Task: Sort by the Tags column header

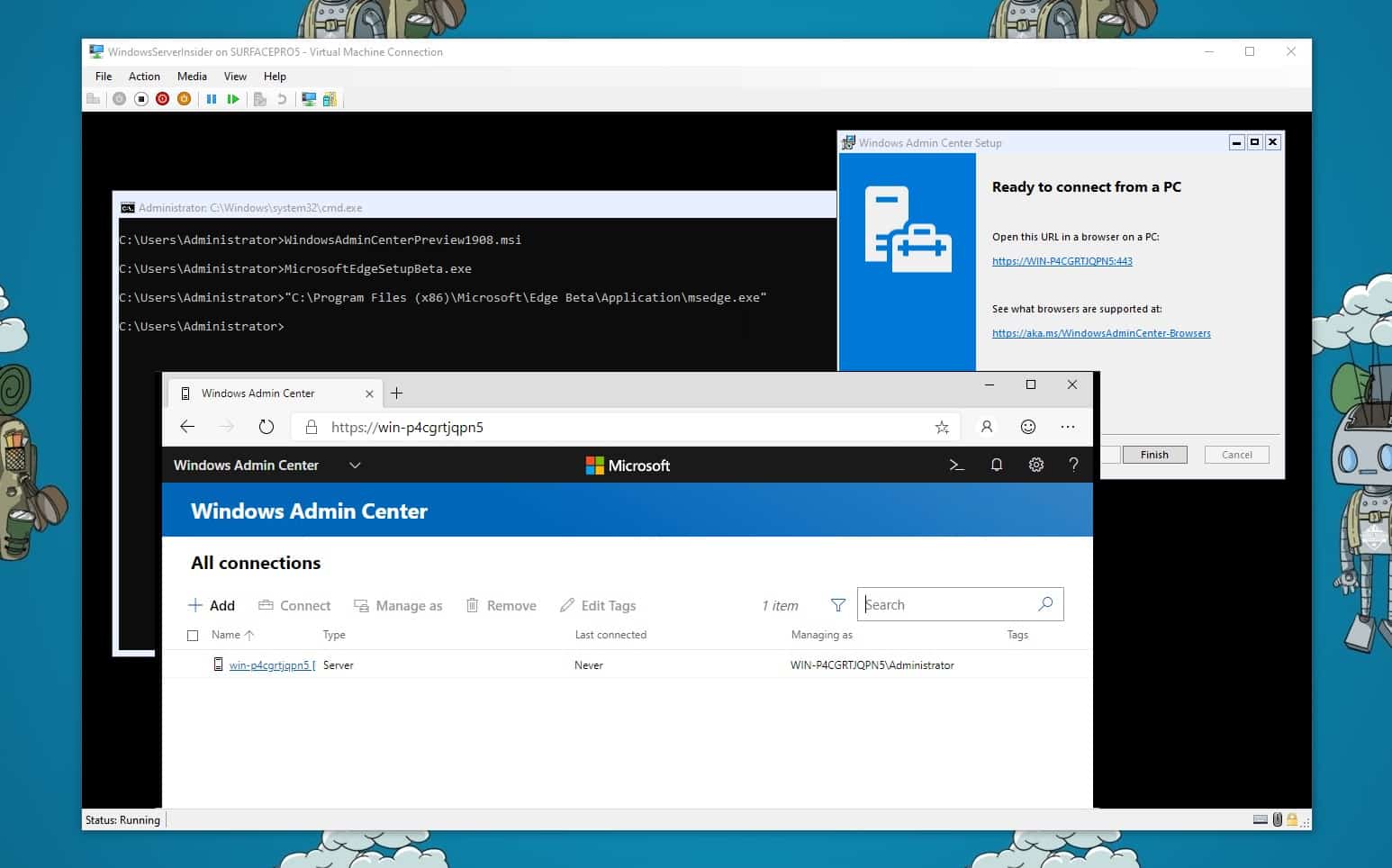Action: coord(1017,635)
